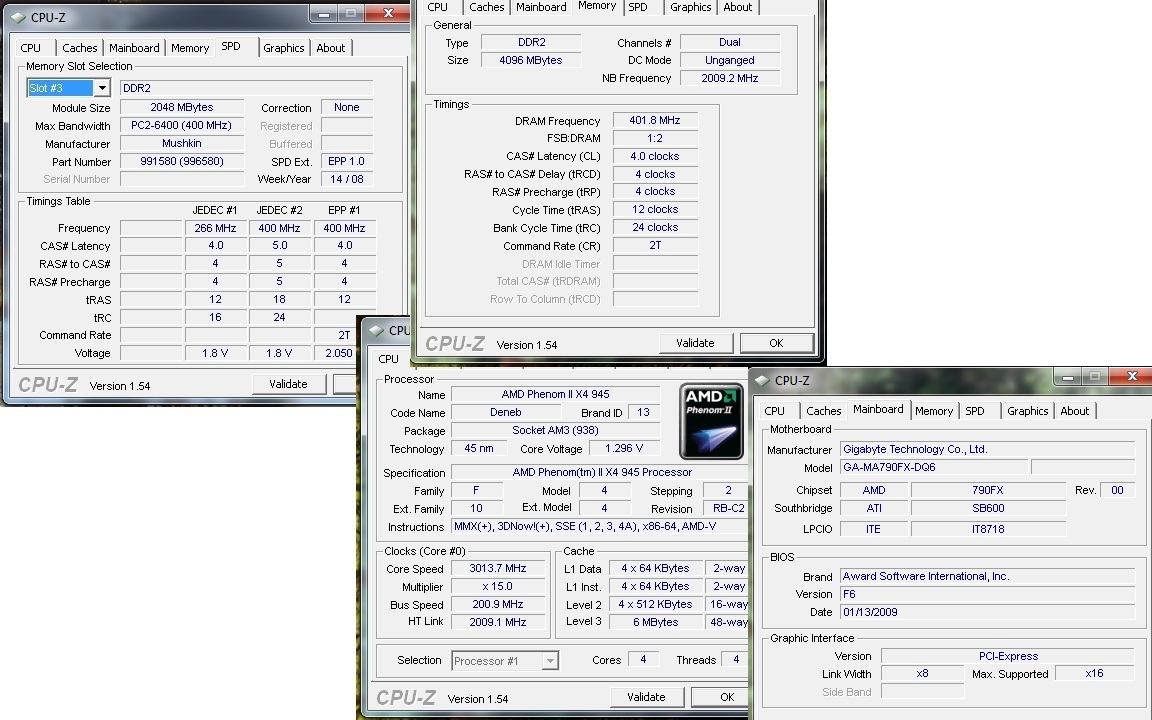Switch to Caches tab in Memory window
The image size is (1152, 720).
tap(486, 7)
